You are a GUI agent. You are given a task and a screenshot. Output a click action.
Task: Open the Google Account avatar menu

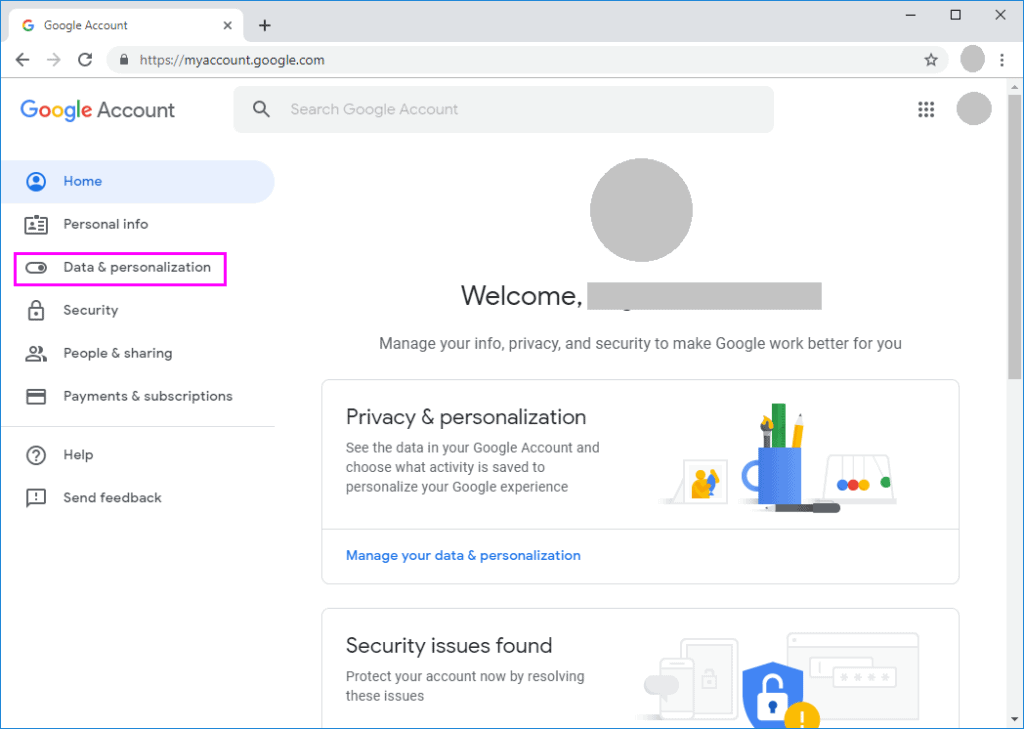coord(974,108)
